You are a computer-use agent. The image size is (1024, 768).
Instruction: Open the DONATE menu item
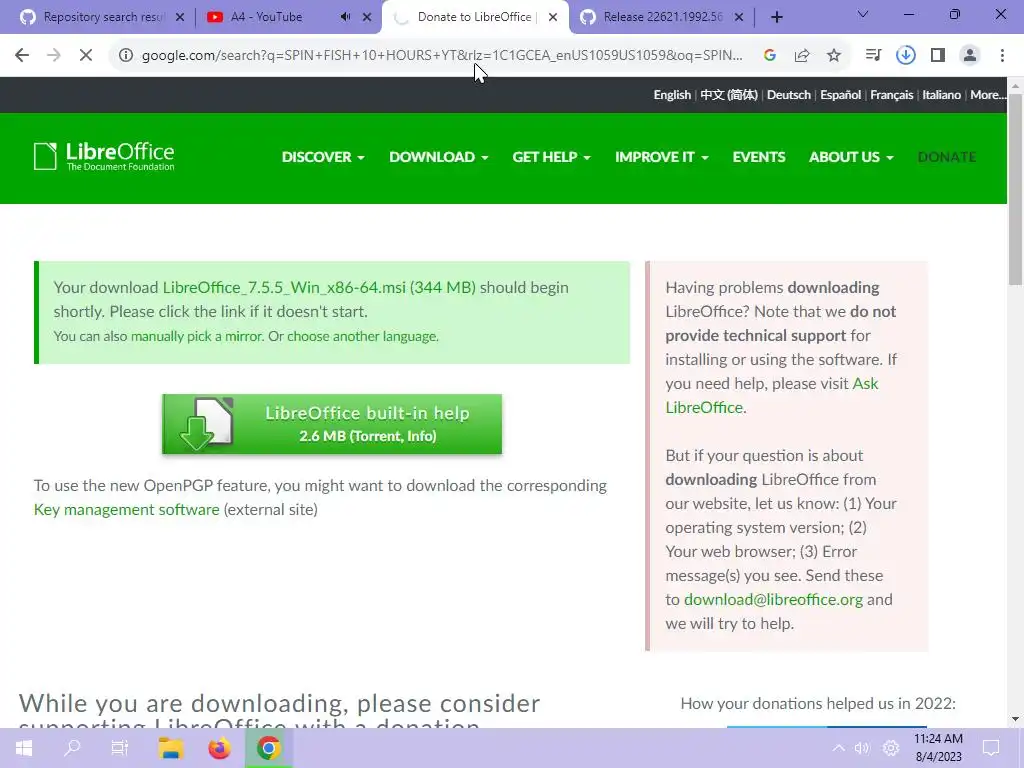click(947, 157)
